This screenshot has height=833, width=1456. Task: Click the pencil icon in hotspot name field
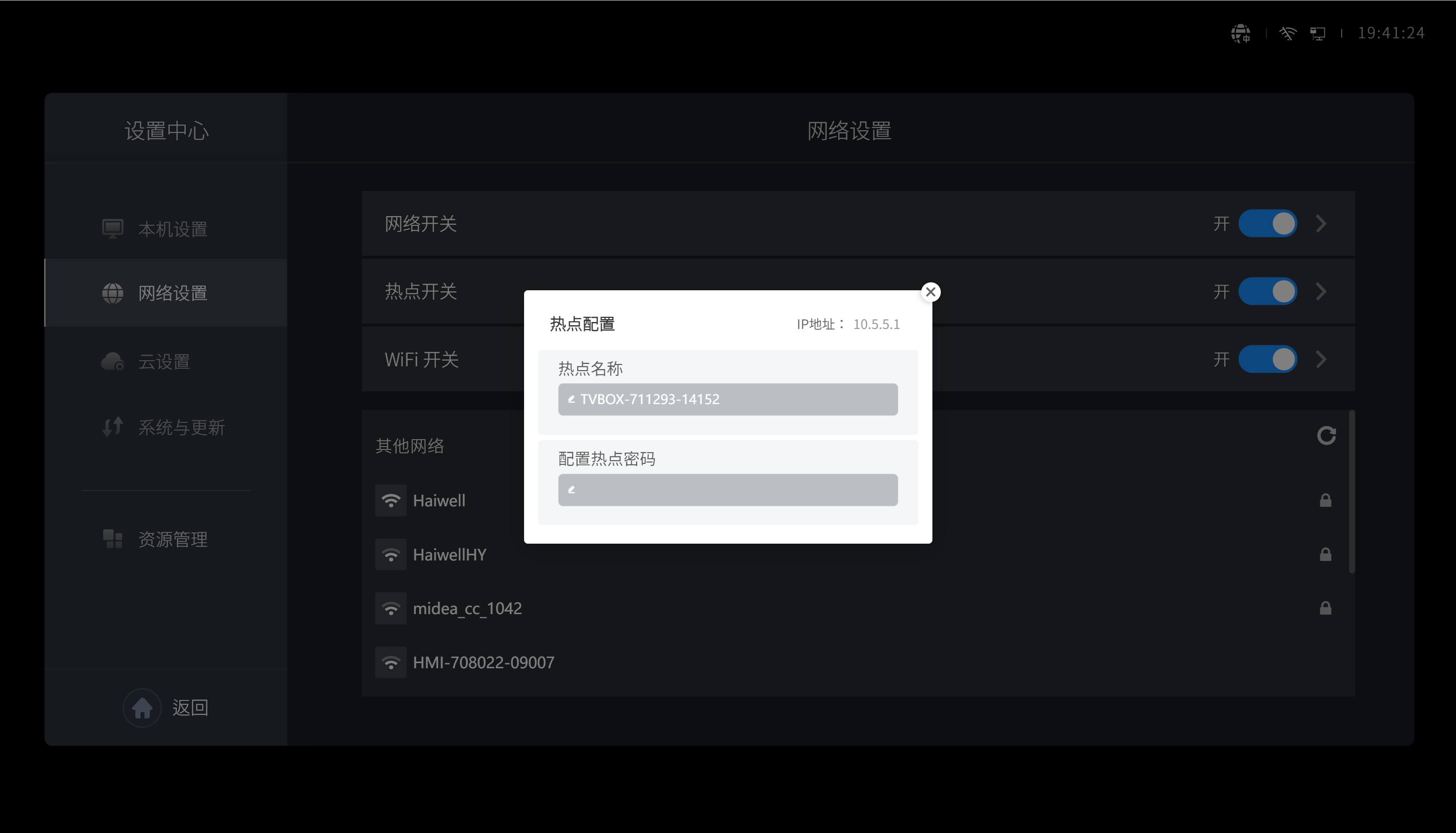pyautogui.click(x=571, y=399)
